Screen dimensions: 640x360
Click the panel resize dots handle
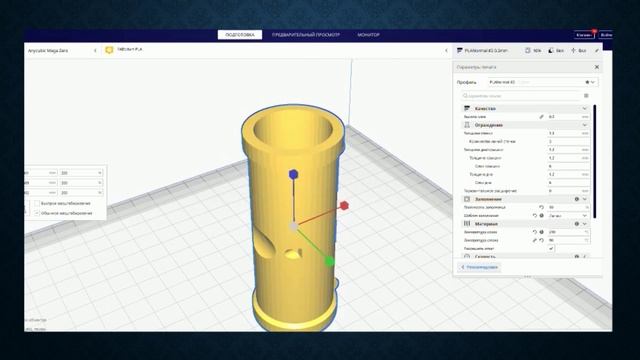pyautogui.click(x=527, y=277)
